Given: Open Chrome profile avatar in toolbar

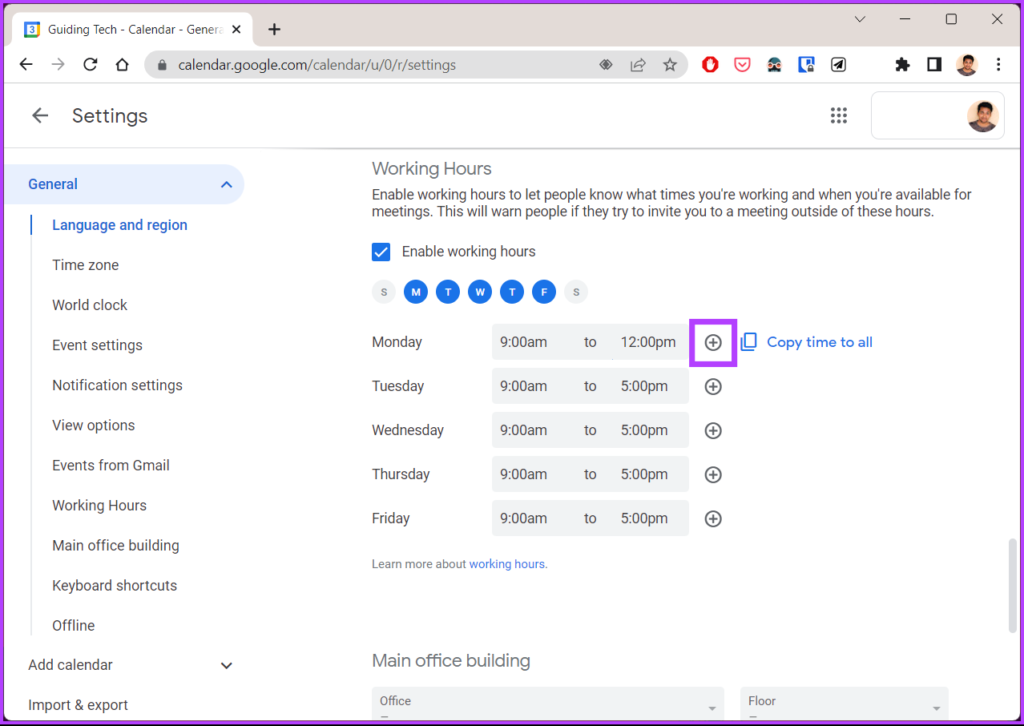Looking at the screenshot, I should point(967,65).
